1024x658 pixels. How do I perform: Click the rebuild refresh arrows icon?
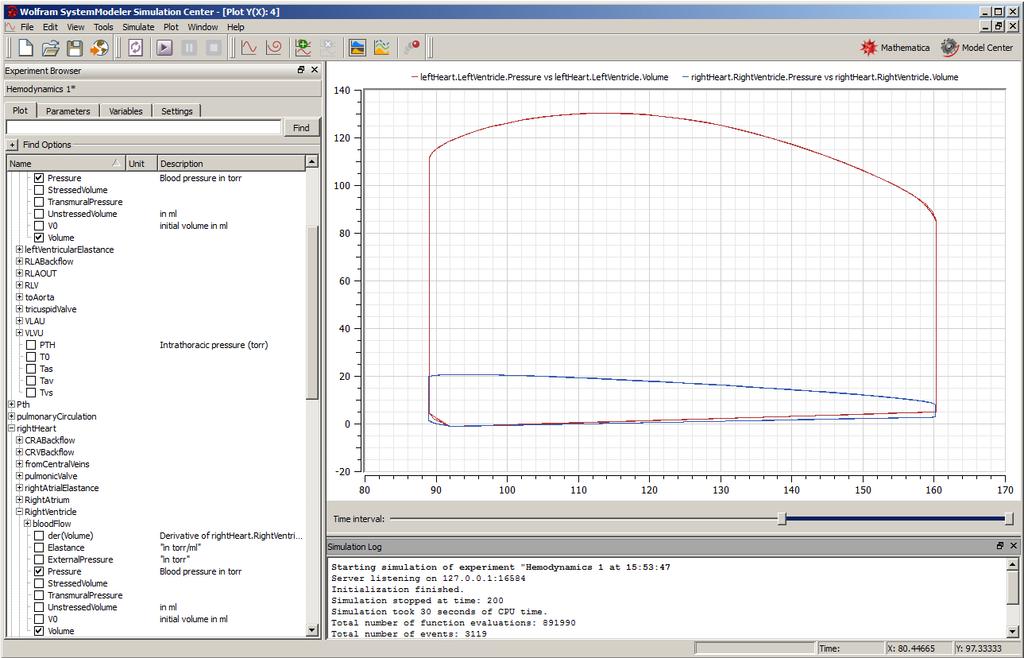click(x=135, y=48)
